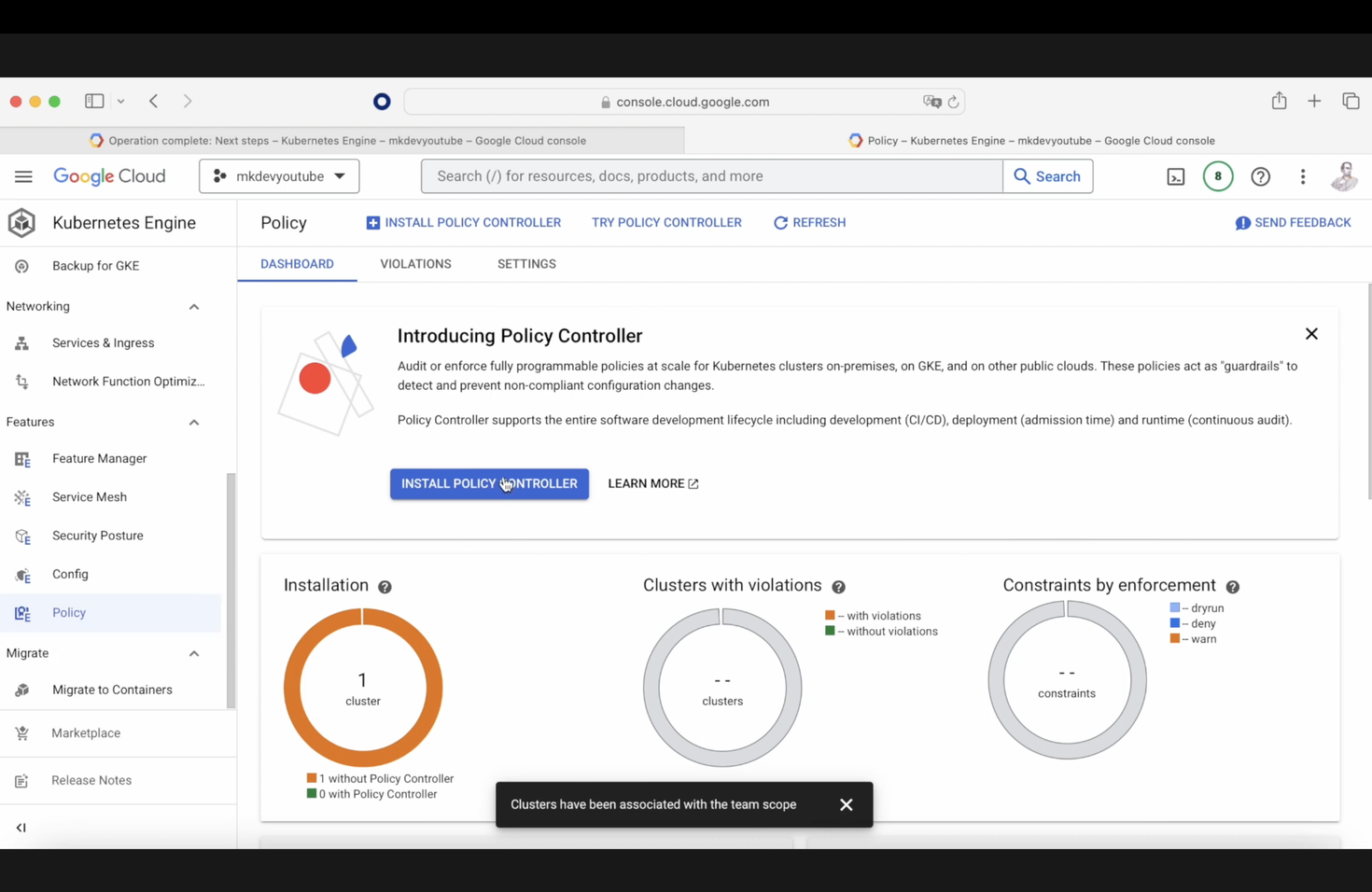
Task: Click the green with Policy Controller legend swatch
Action: click(312, 794)
